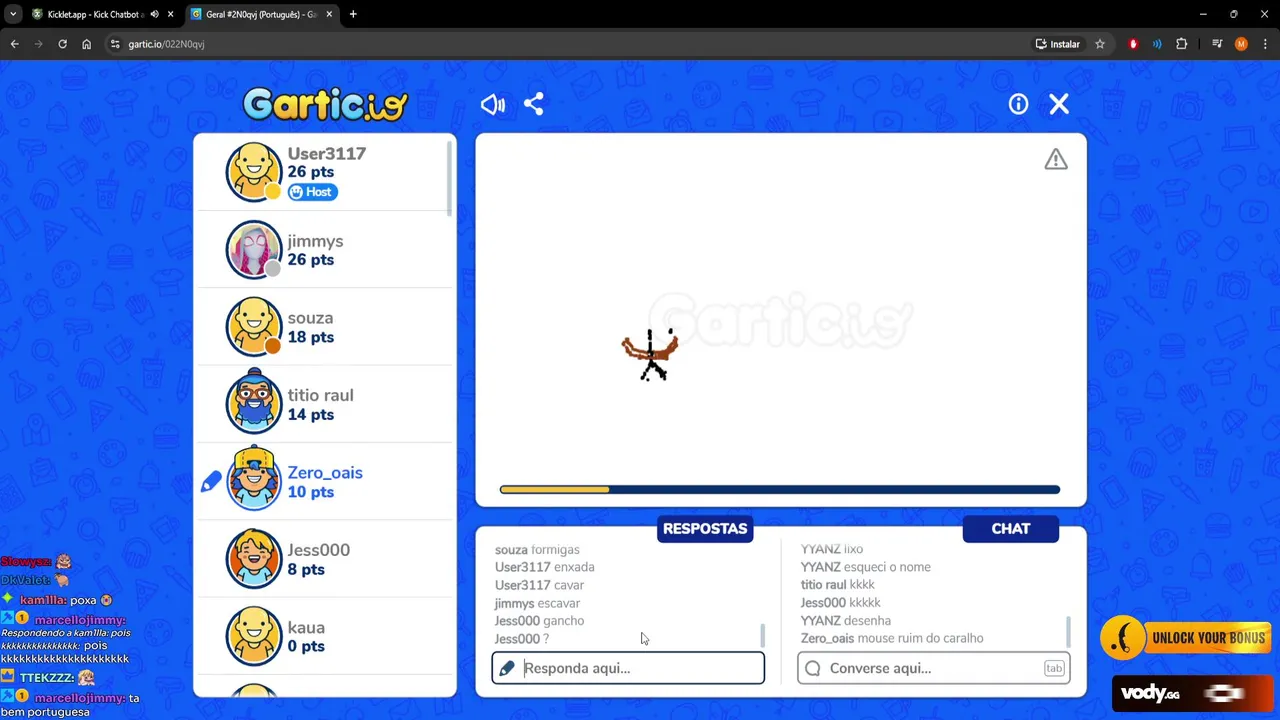Click the Host badge under User3117

pos(313,192)
